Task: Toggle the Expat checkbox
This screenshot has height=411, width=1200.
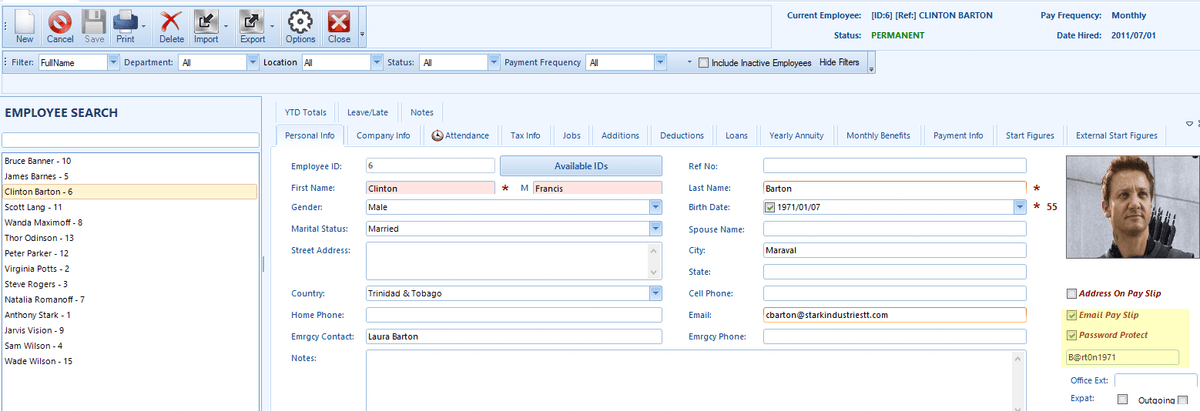Action: point(1122,400)
